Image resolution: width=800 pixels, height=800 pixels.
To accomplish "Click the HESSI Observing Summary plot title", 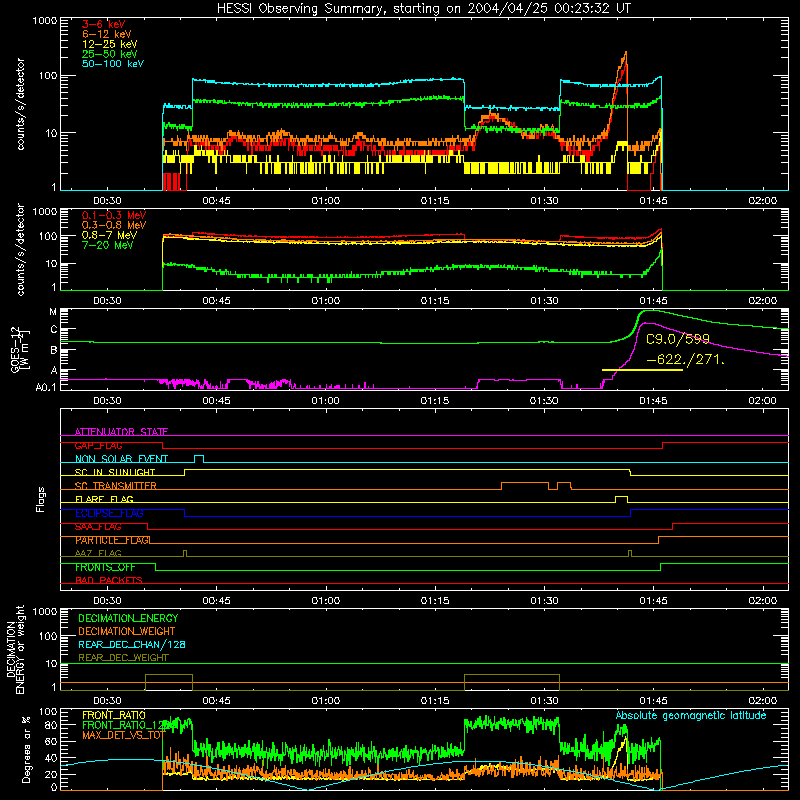I will [x=423, y=9].
